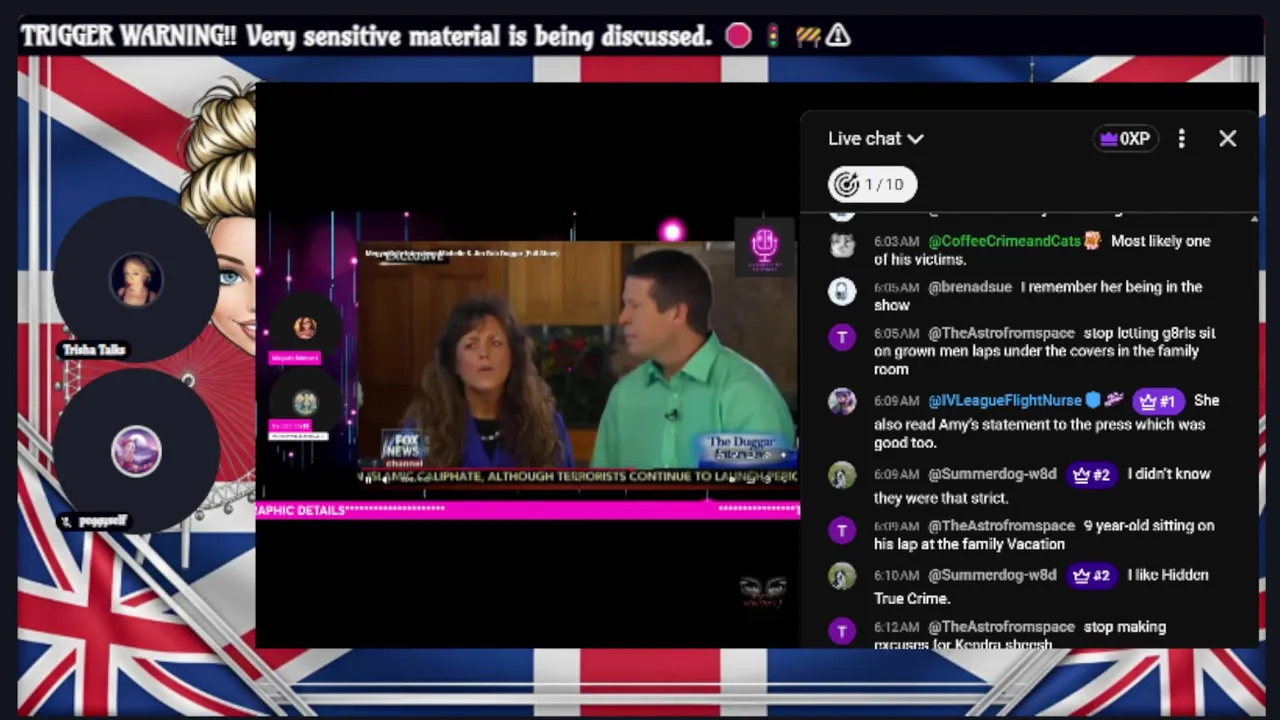
Task: Click @CoffeeCrimeandCats username in chat
Action: coord(1004,241)
